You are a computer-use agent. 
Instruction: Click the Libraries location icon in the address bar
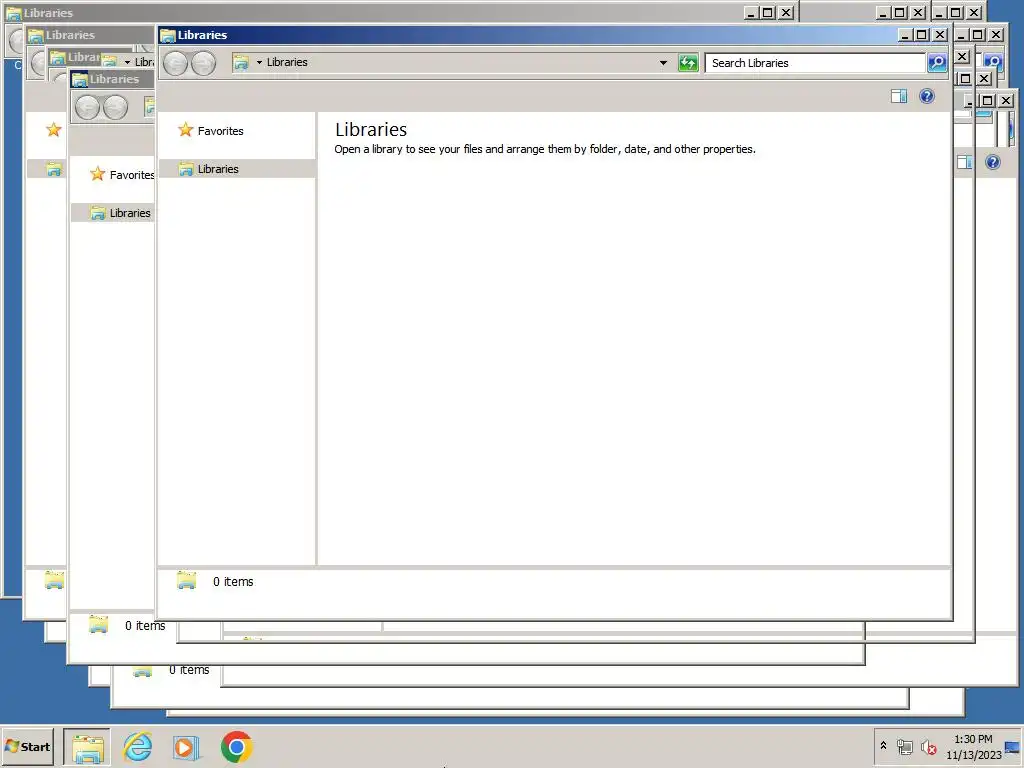click(241, 63)
